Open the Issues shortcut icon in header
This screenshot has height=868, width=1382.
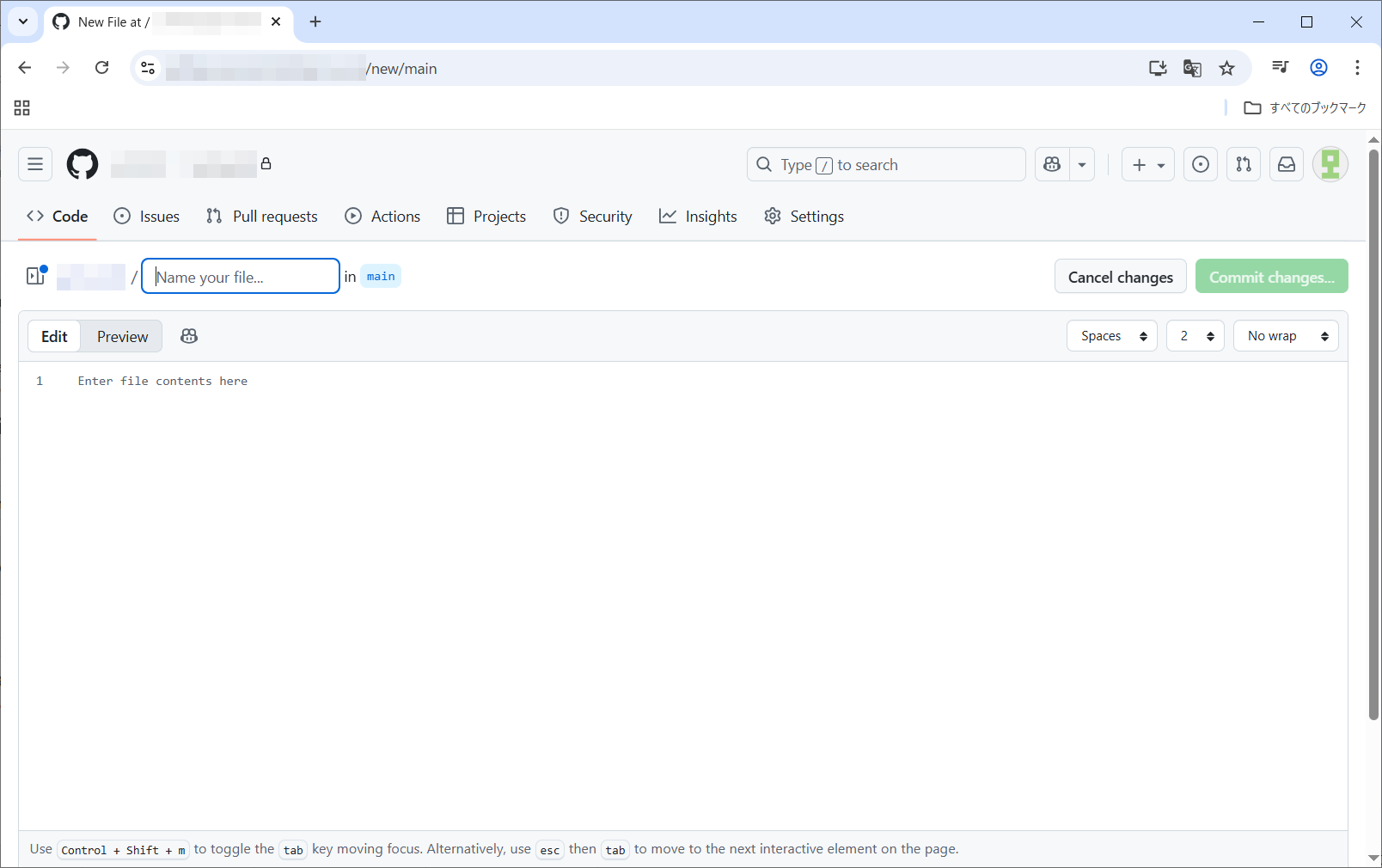tap(1201, 164)
